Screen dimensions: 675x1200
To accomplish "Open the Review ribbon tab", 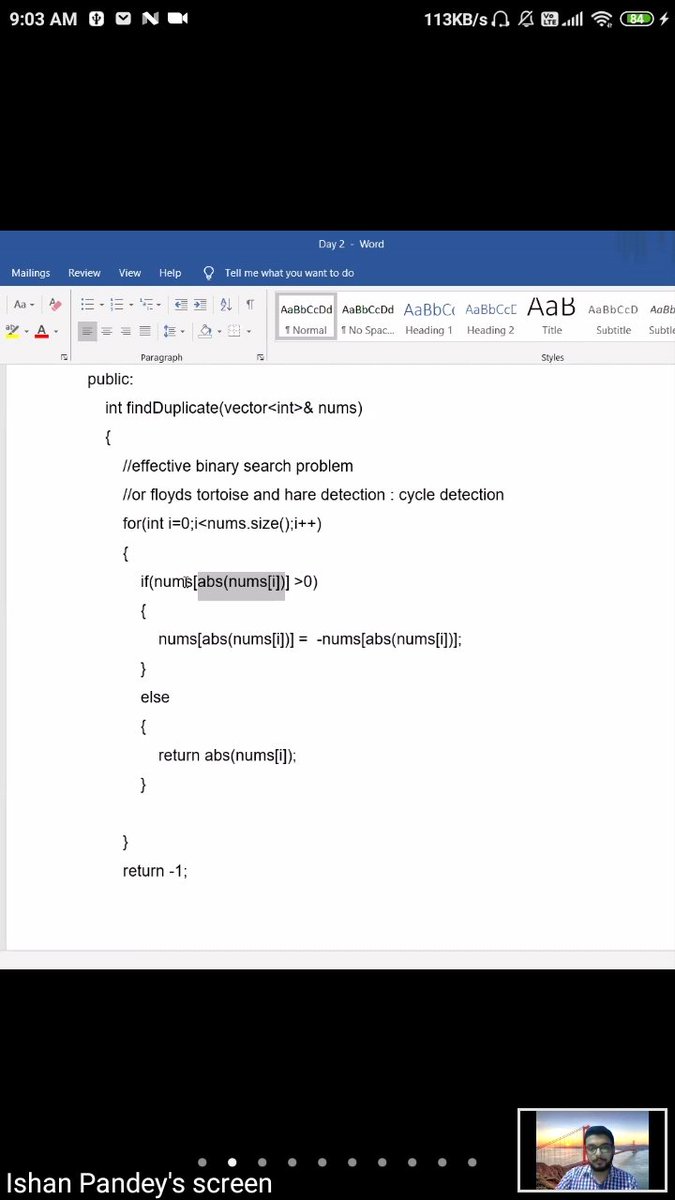I will [84, 273].
